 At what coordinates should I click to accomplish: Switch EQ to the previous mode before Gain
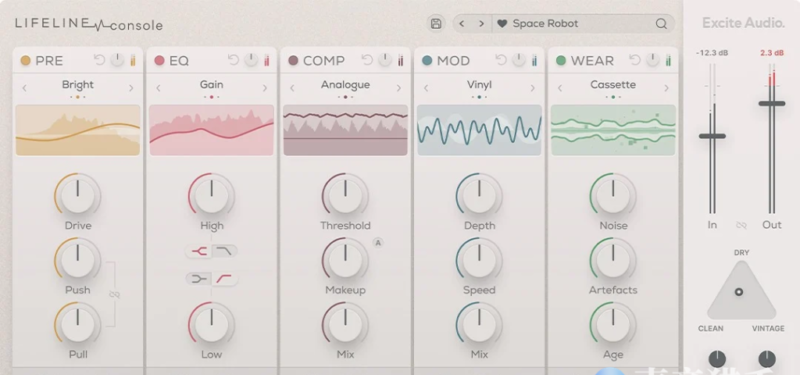coord(158,88)
